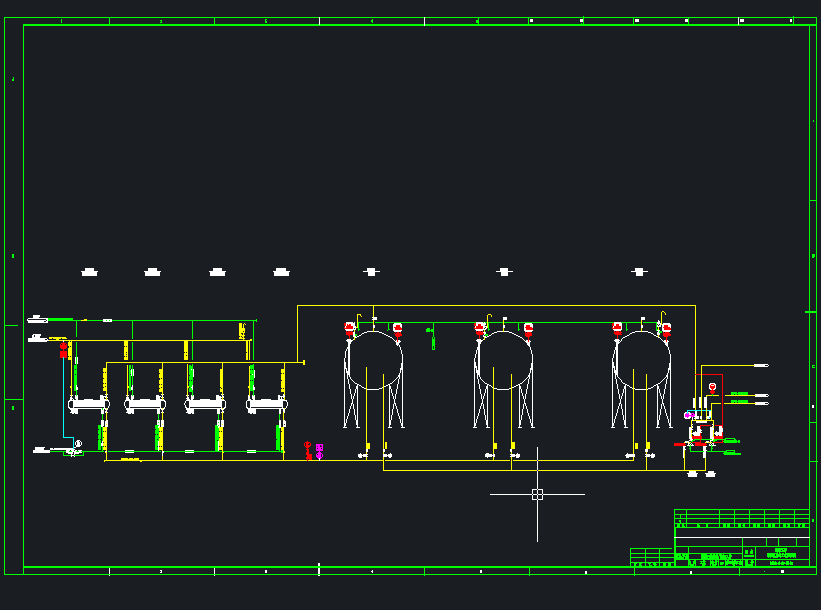Screen dimensions: 821x610
Task: Pick the red valve symbol beside magenta instrument
Action: 308,451
